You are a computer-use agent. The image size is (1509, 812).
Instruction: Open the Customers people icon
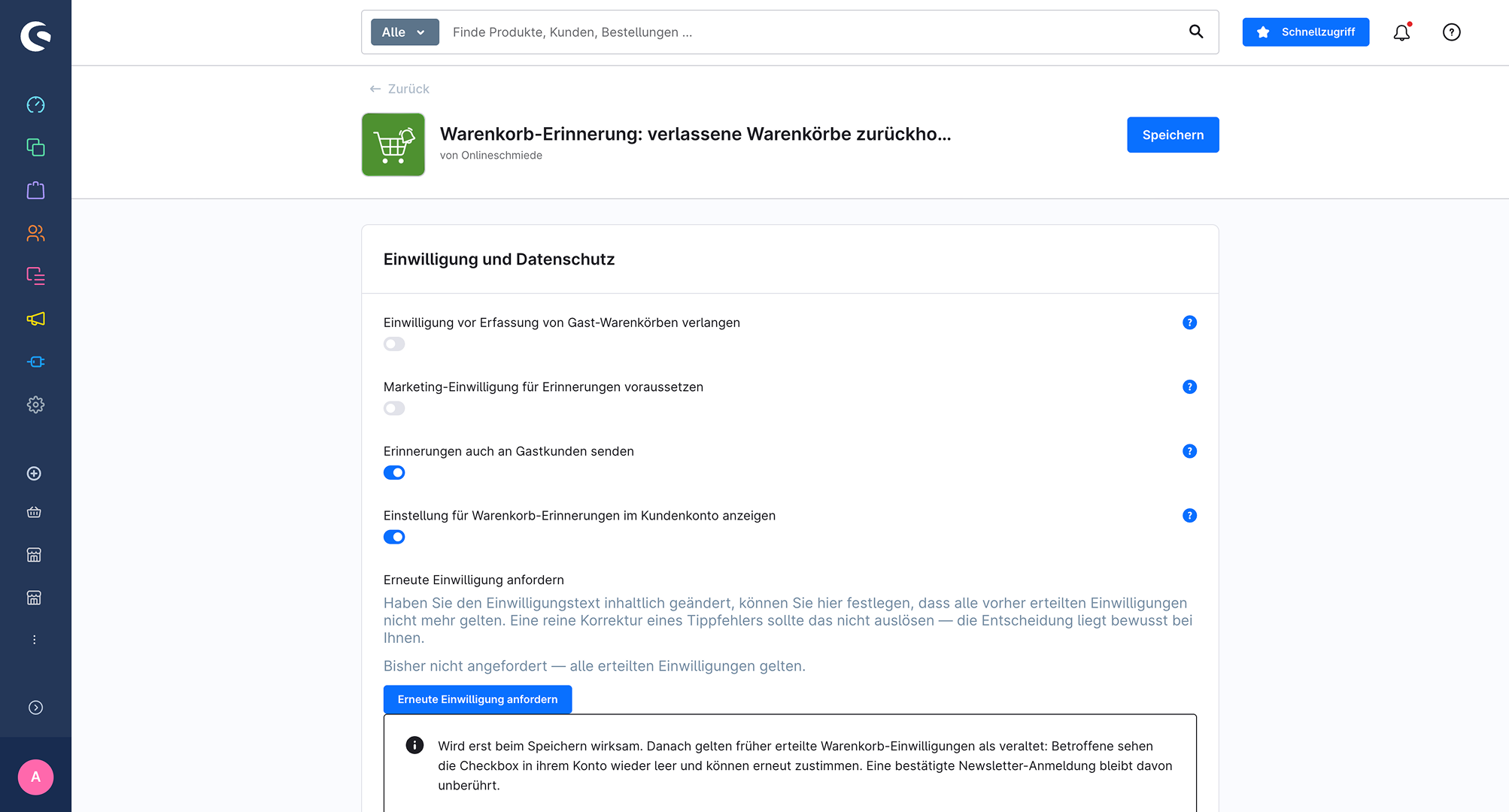tap(35, 233)
